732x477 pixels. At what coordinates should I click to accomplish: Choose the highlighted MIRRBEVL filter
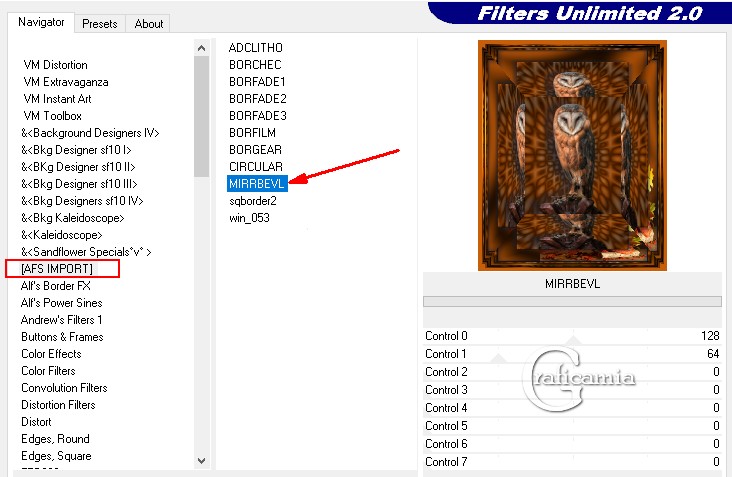(x=257, y=184)
